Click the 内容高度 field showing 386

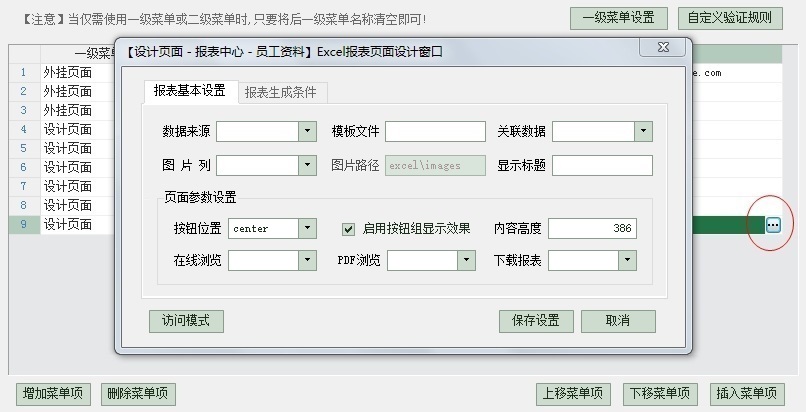(592, 229)
